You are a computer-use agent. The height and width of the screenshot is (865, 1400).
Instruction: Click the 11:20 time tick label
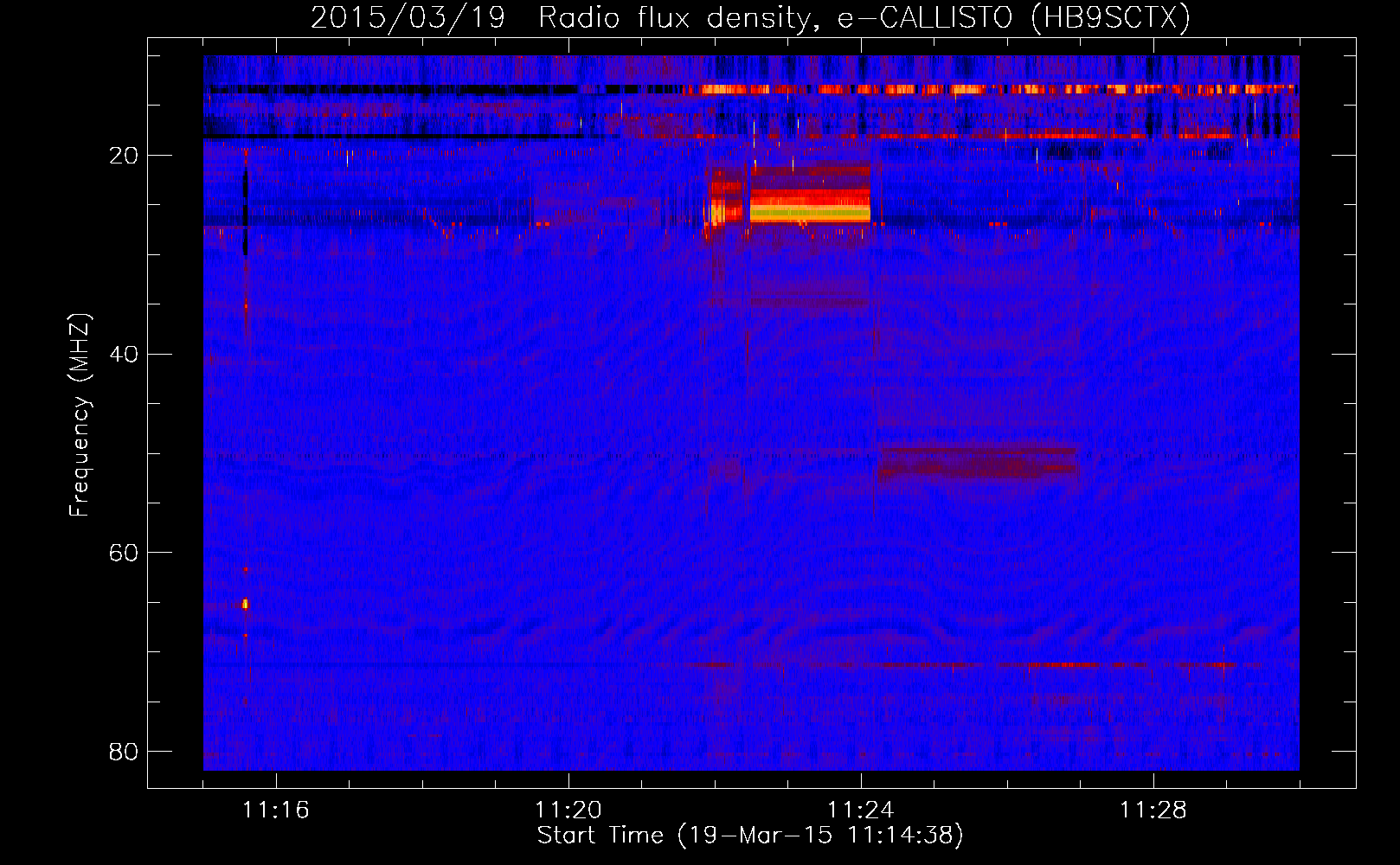coord(568,811)
